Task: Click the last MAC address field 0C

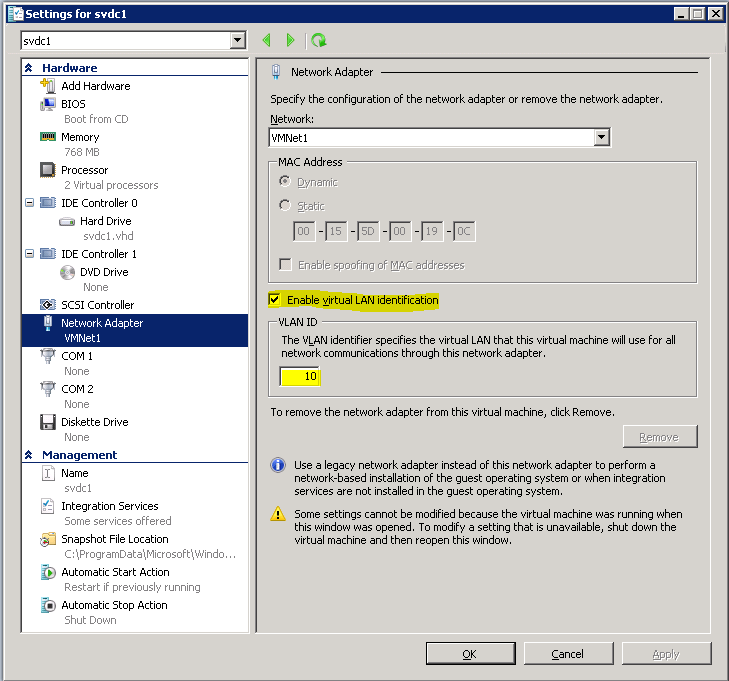Action: click(464, 231)
